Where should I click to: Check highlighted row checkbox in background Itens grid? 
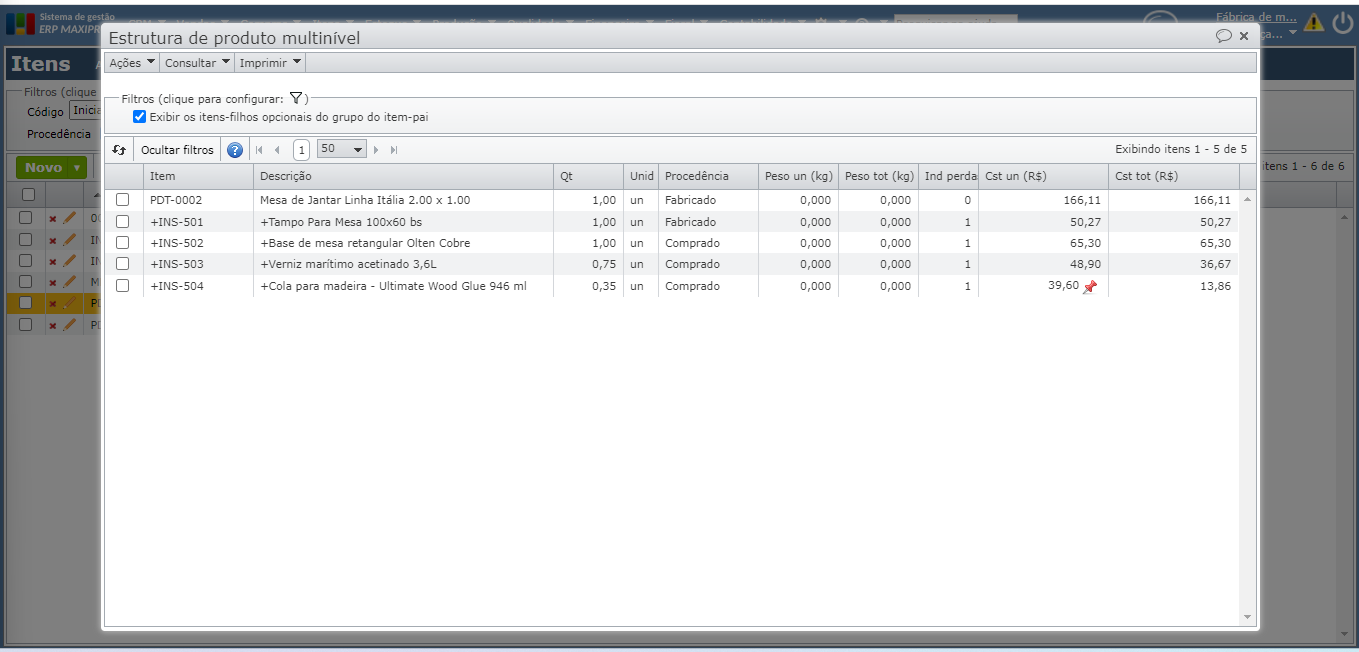[26, 302]
